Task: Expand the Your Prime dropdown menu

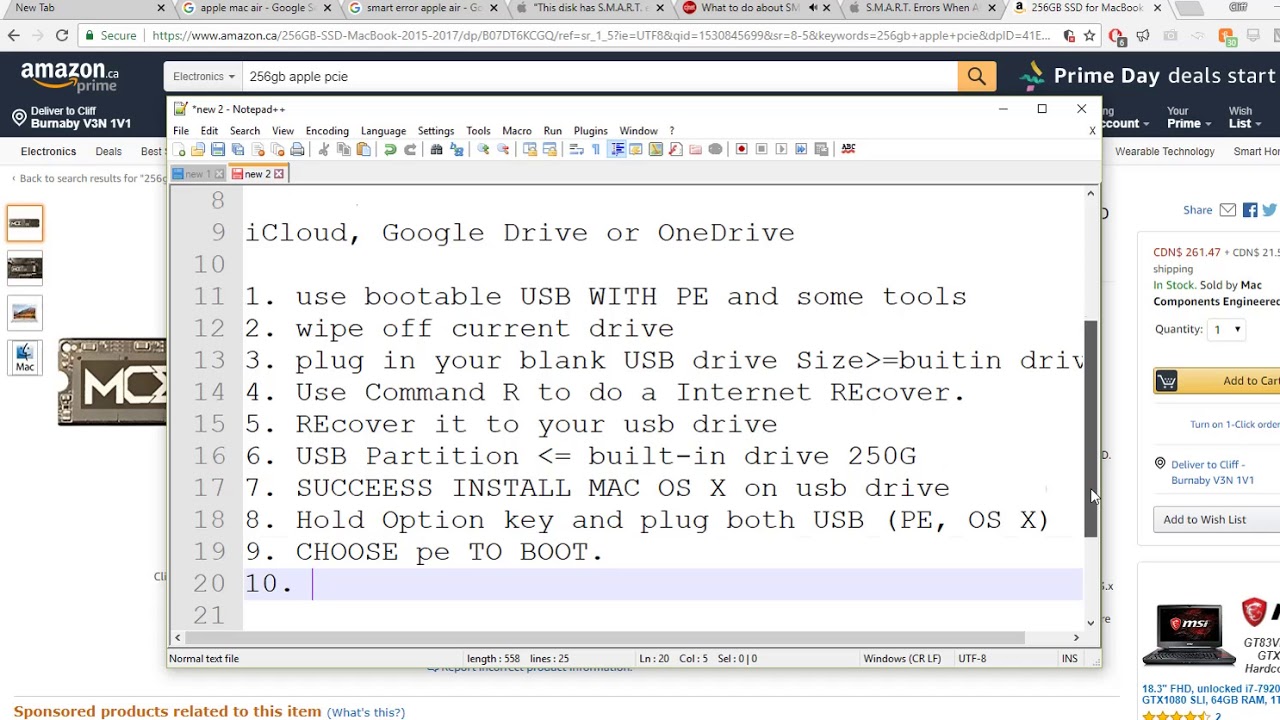Action: (1189, 118)
